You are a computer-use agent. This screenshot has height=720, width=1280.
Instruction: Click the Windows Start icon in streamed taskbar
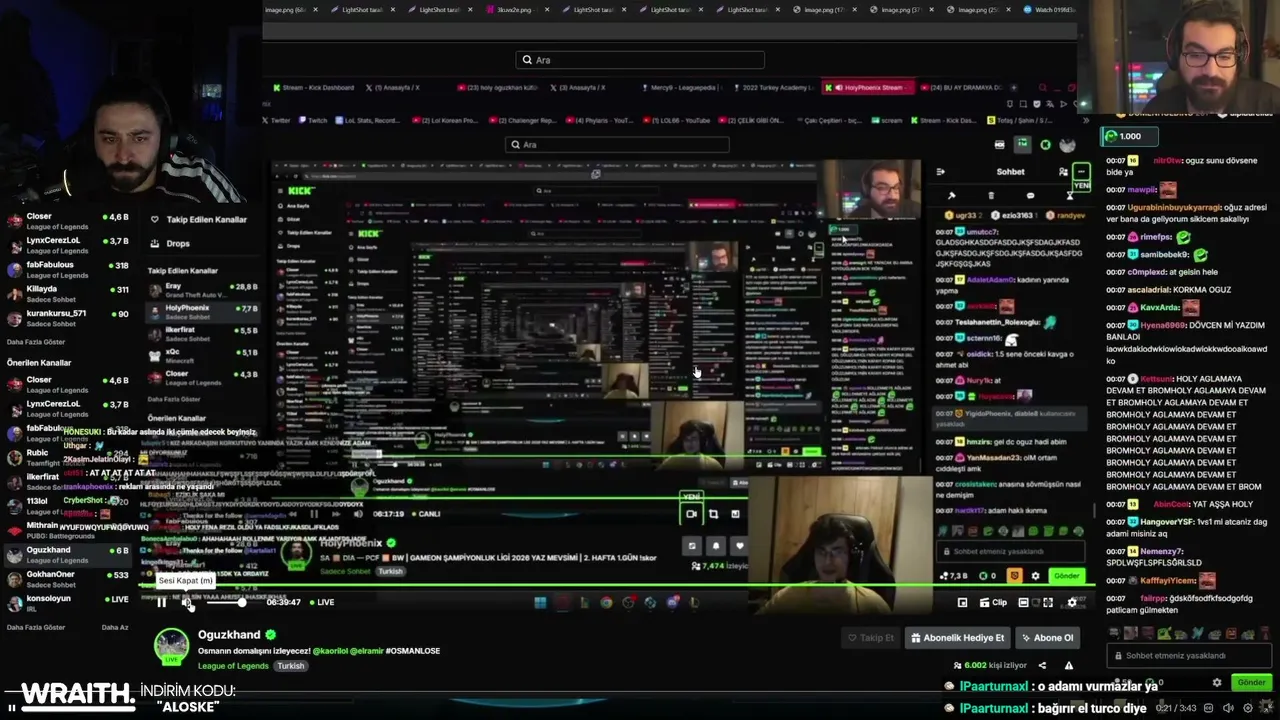pyautogui.click(x=540, y=602)
